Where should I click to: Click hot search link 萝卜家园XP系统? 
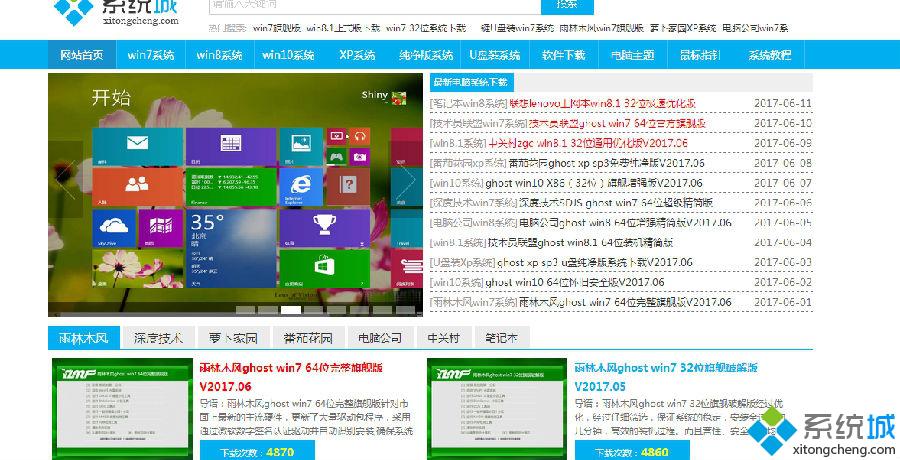pos(683,28)
